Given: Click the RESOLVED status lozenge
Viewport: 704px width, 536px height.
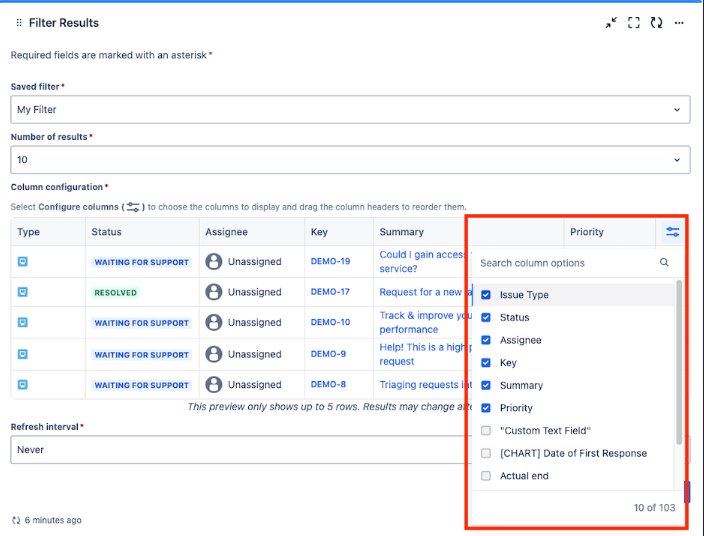Looking at the screenshot, I should click(x=115, y=293).
